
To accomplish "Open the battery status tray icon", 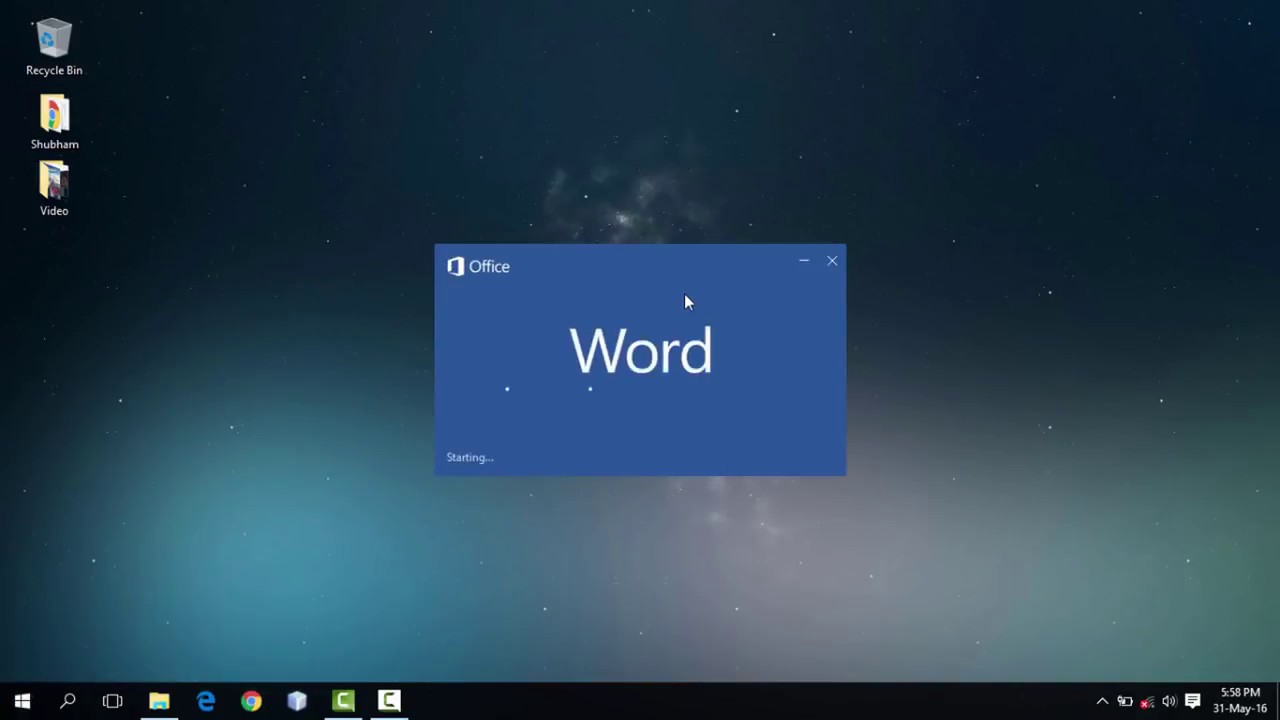I will [x=1125, y=701].
